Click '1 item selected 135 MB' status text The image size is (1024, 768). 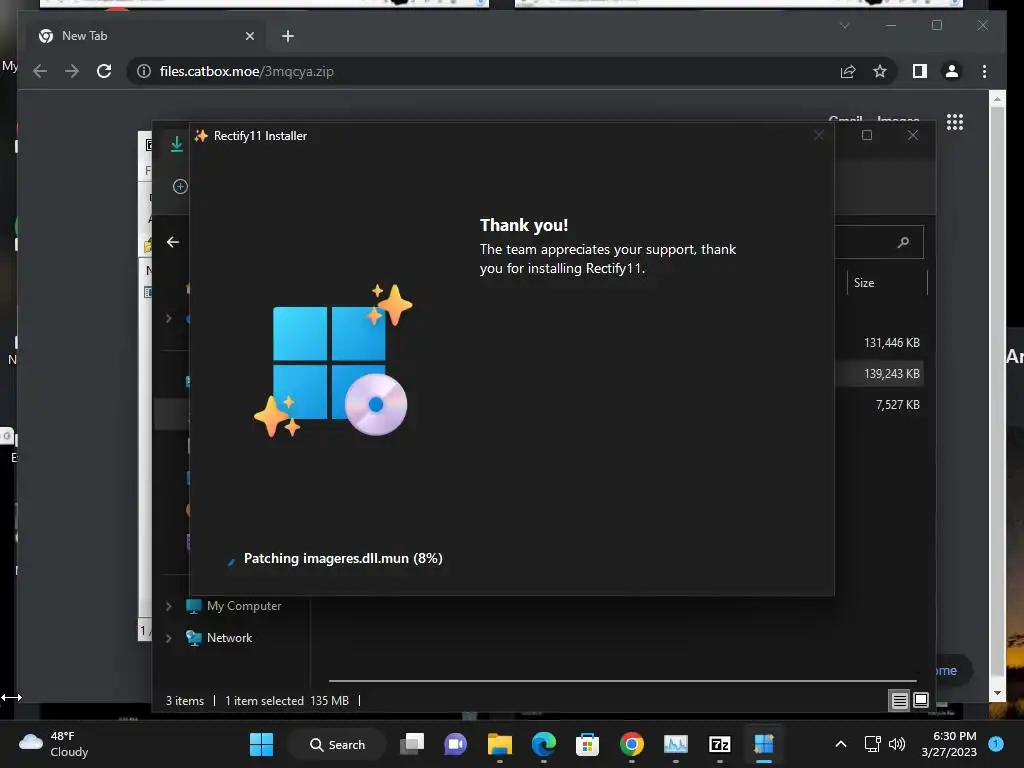tap(287, 701)
